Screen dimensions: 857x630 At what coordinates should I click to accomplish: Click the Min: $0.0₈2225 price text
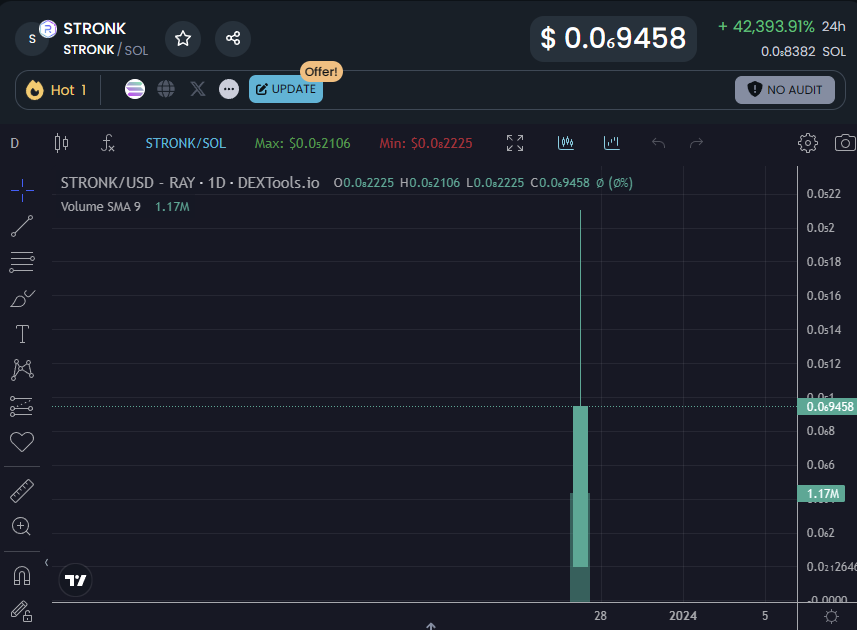[x=426, y=143]
